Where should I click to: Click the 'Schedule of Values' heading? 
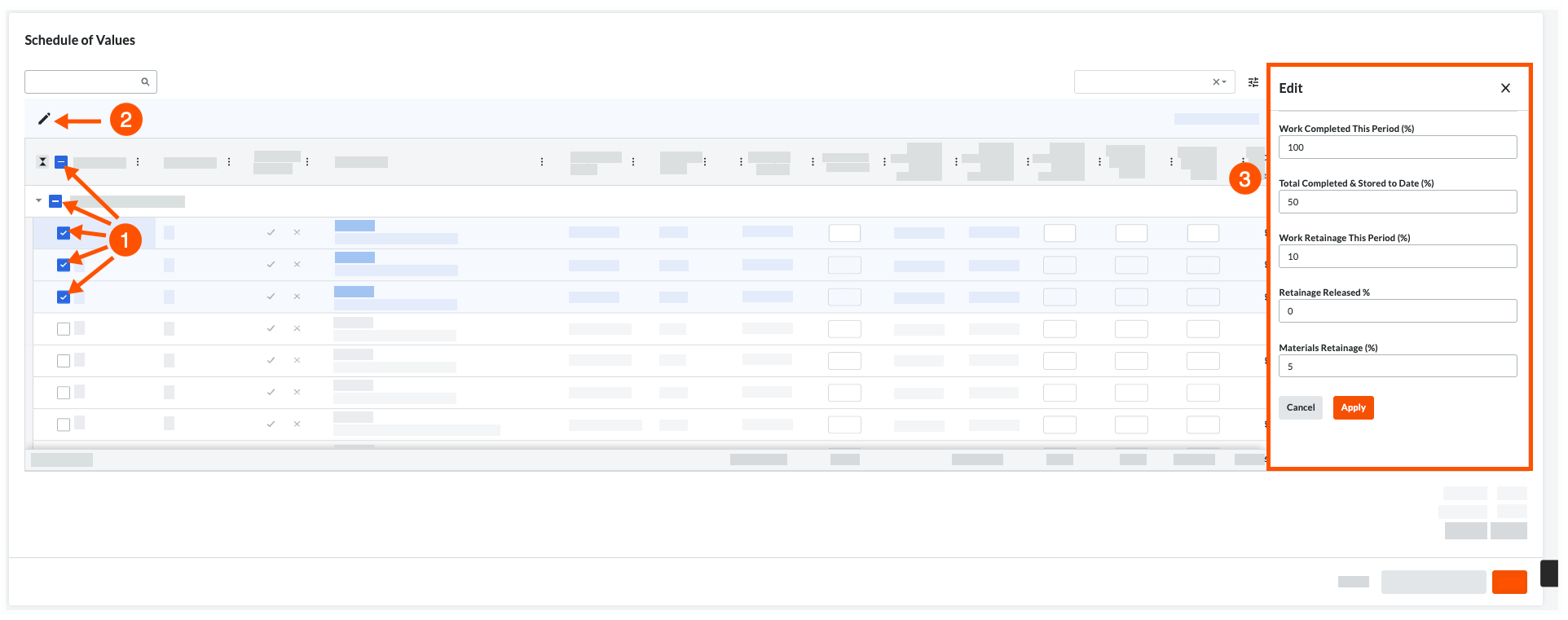80,40
